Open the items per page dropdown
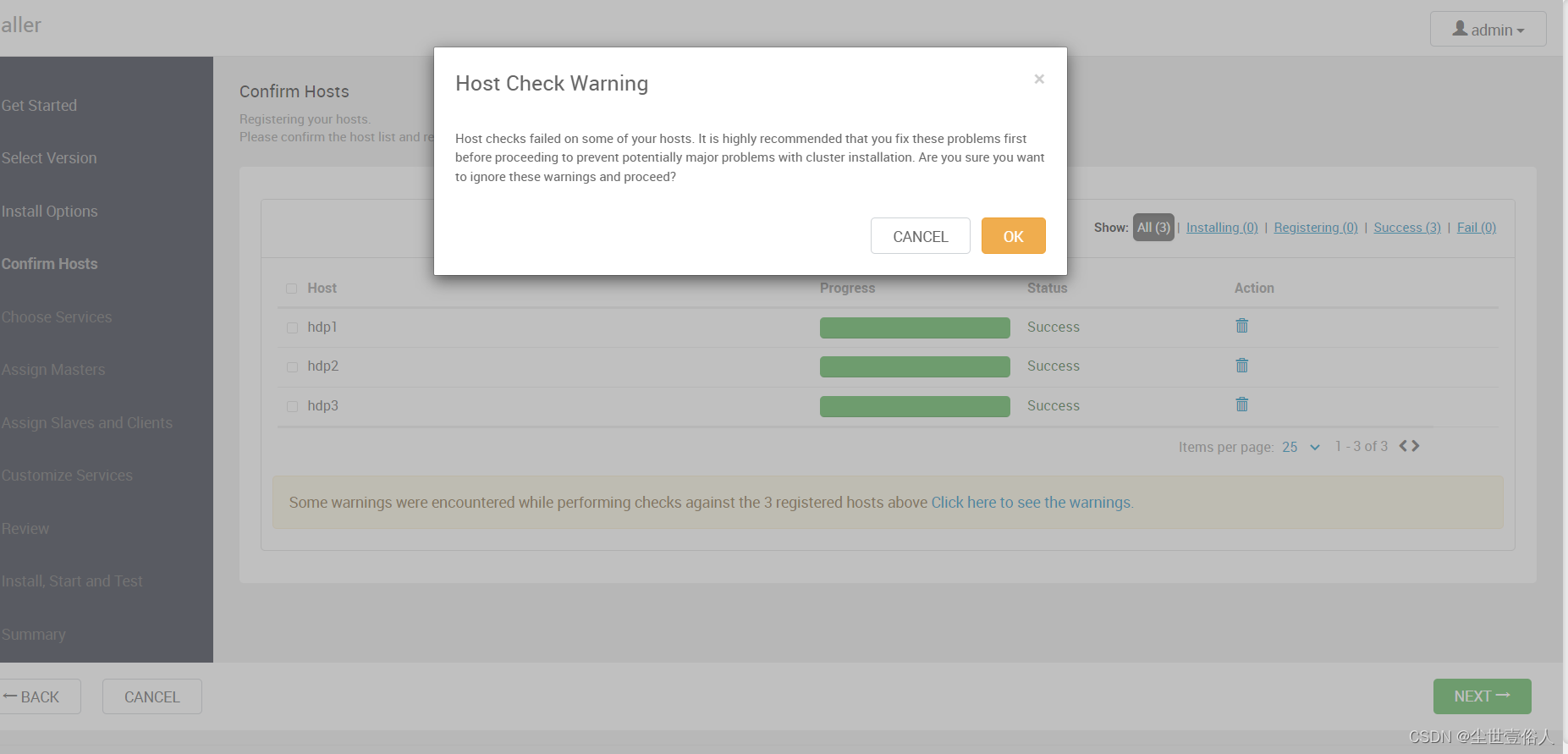 (1301, 447)
